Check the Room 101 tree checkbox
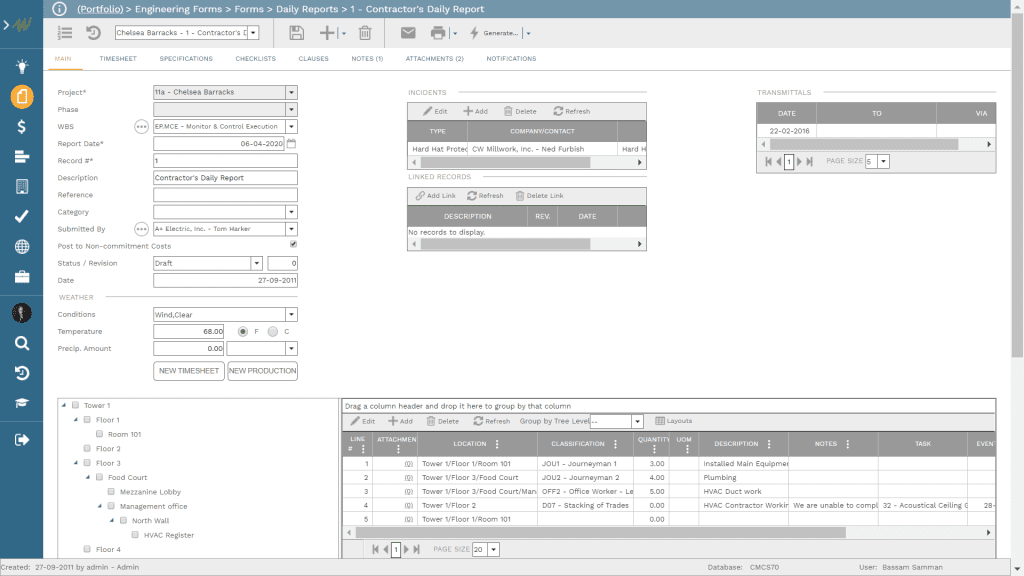The image size is (1024, 576). [x=100, y=434]
